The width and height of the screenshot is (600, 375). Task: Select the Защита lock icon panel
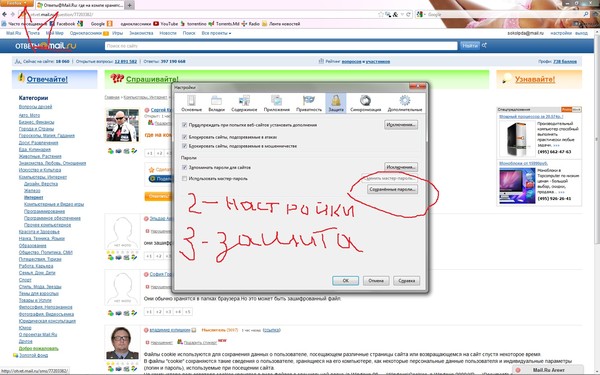[x=336, y=103]
